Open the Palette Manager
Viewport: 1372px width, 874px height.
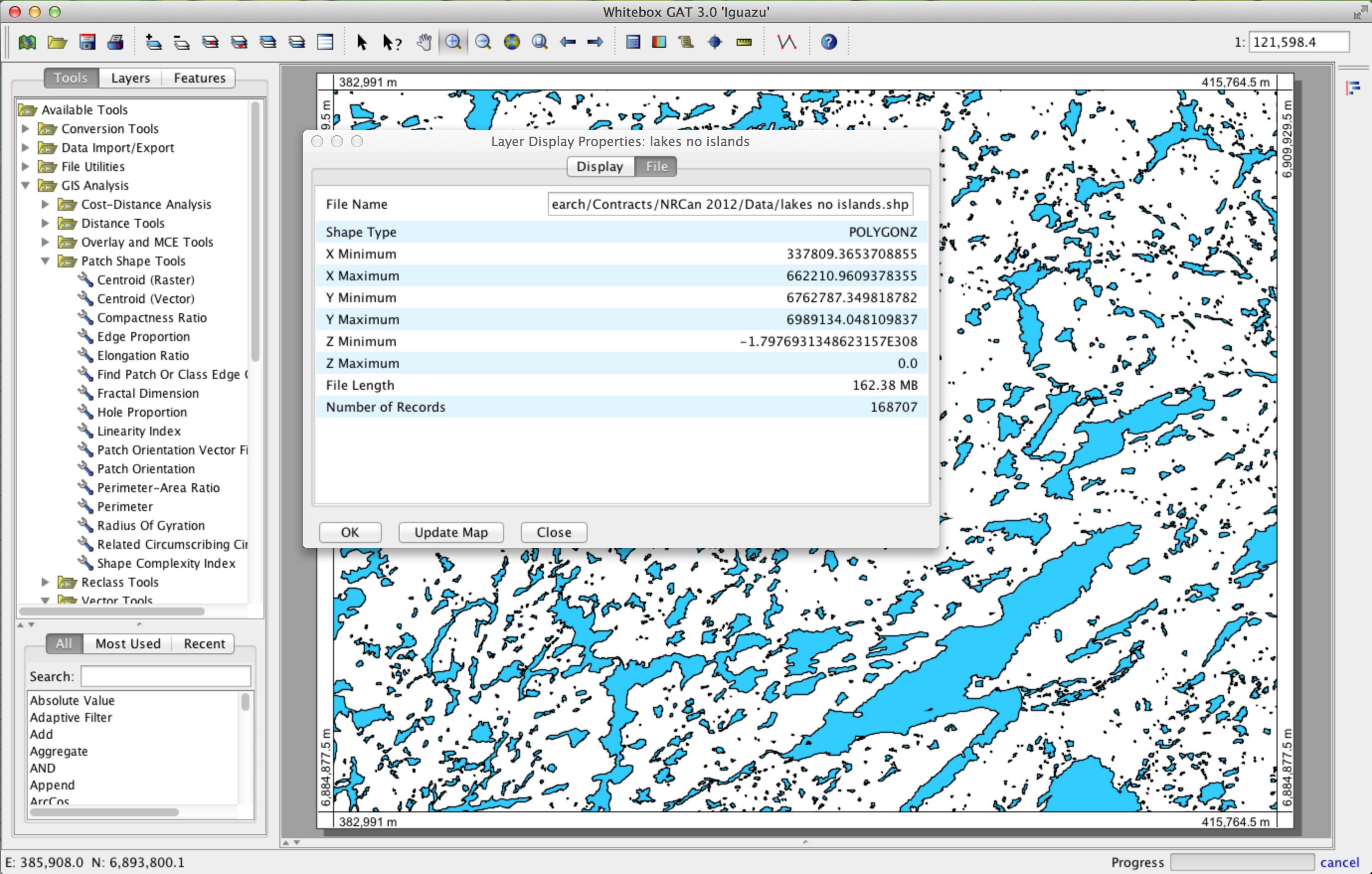point(659,42)
